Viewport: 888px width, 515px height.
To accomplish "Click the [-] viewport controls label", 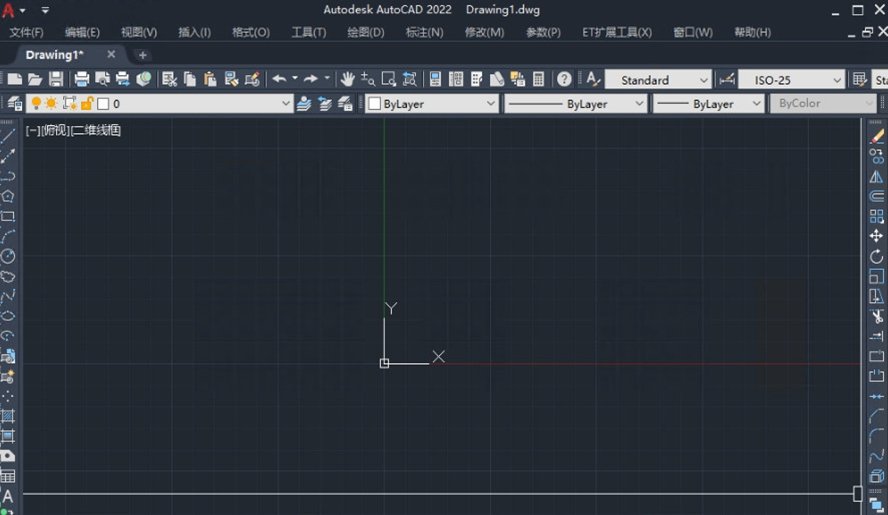I will 33,130.
